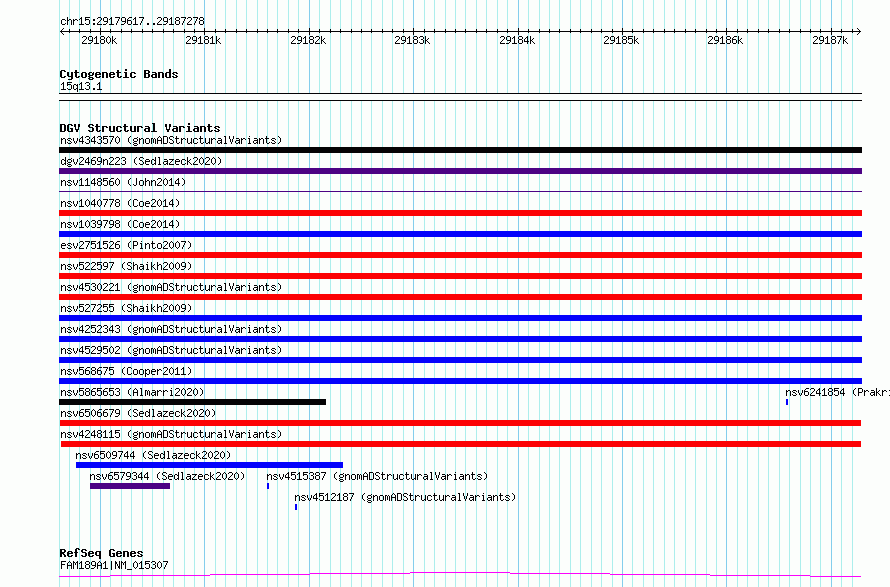
Task: Click the nsv4343570 black variant bar
Action: pyautogui.click(x=460, y=150)
